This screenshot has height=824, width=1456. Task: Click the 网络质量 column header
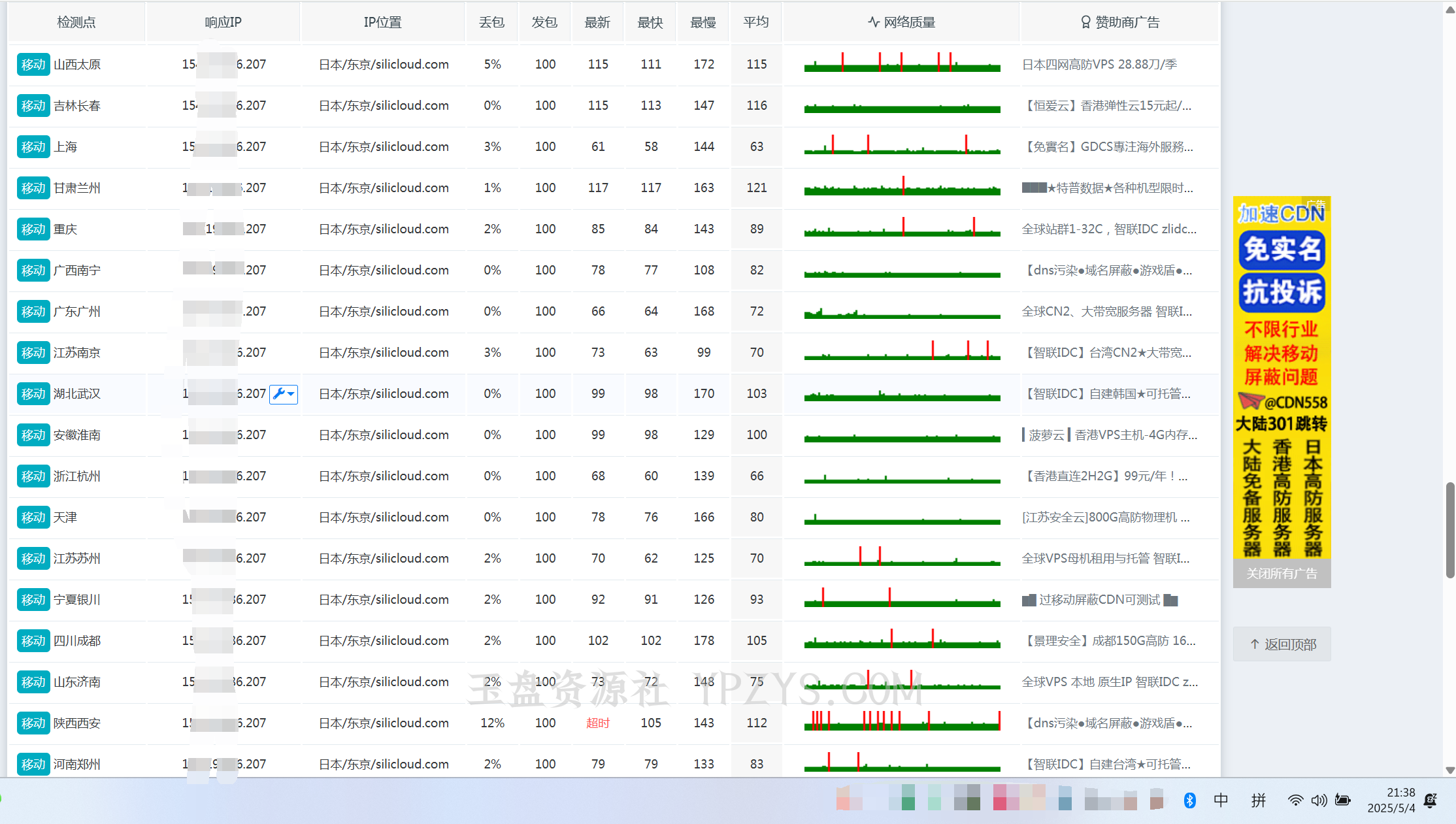(x=902, y=22)
